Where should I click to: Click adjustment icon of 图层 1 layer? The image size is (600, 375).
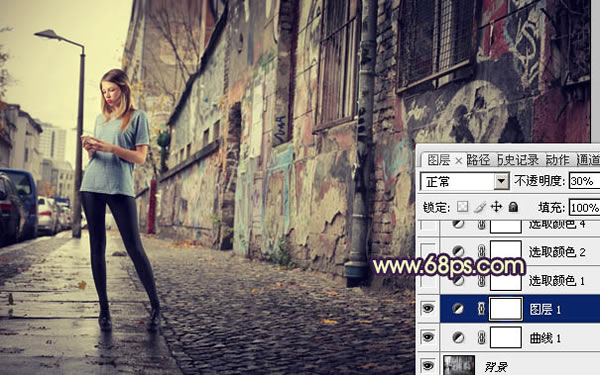458,308
